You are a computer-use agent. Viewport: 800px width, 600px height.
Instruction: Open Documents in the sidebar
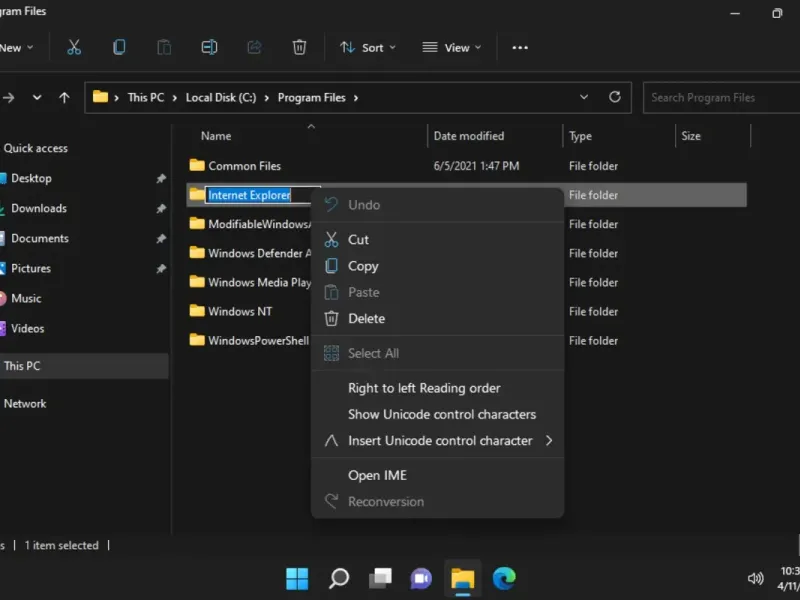[40, 239]
